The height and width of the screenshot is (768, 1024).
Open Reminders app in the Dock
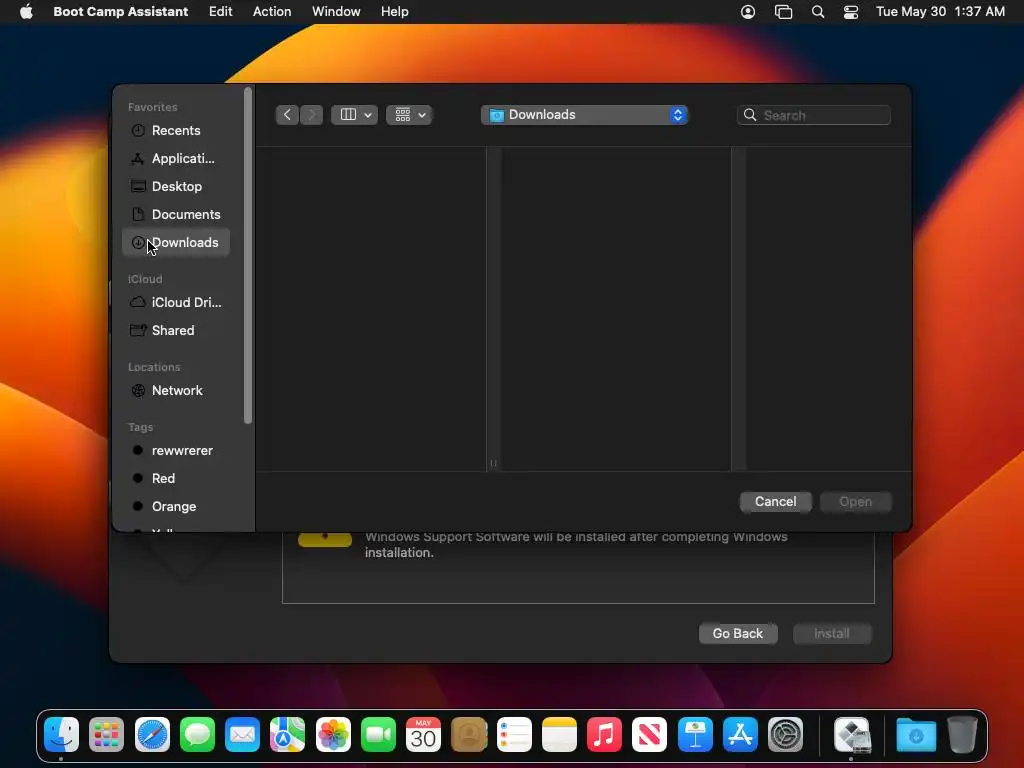514,735
